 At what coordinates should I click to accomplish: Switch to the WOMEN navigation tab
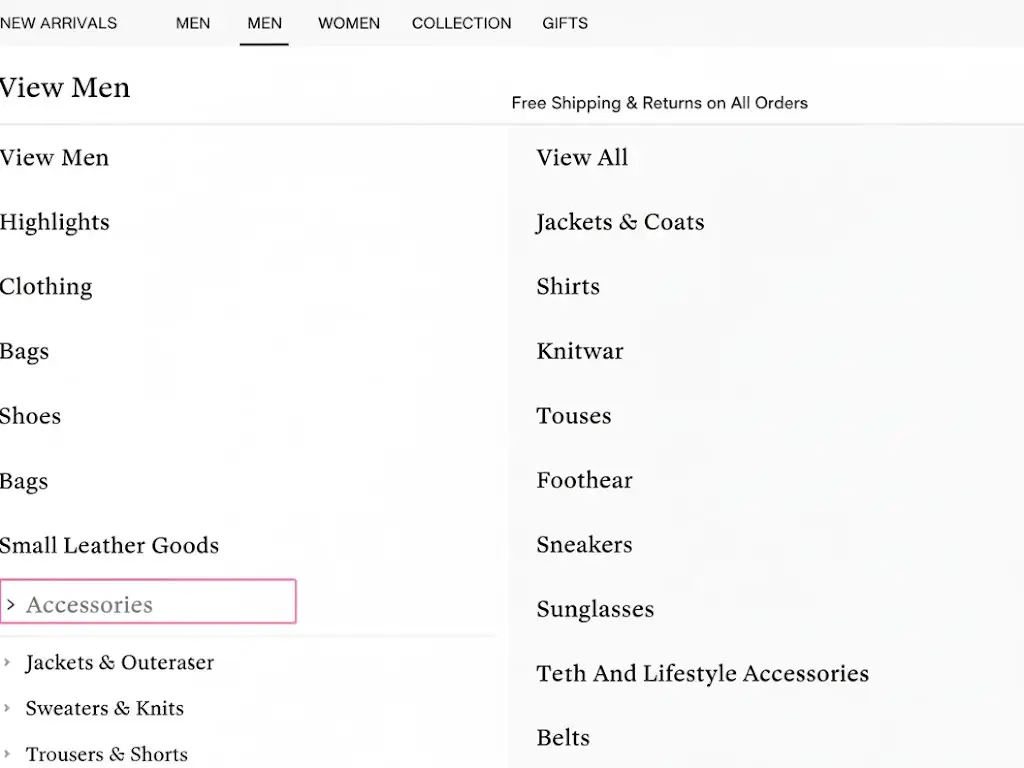(348, 23)
